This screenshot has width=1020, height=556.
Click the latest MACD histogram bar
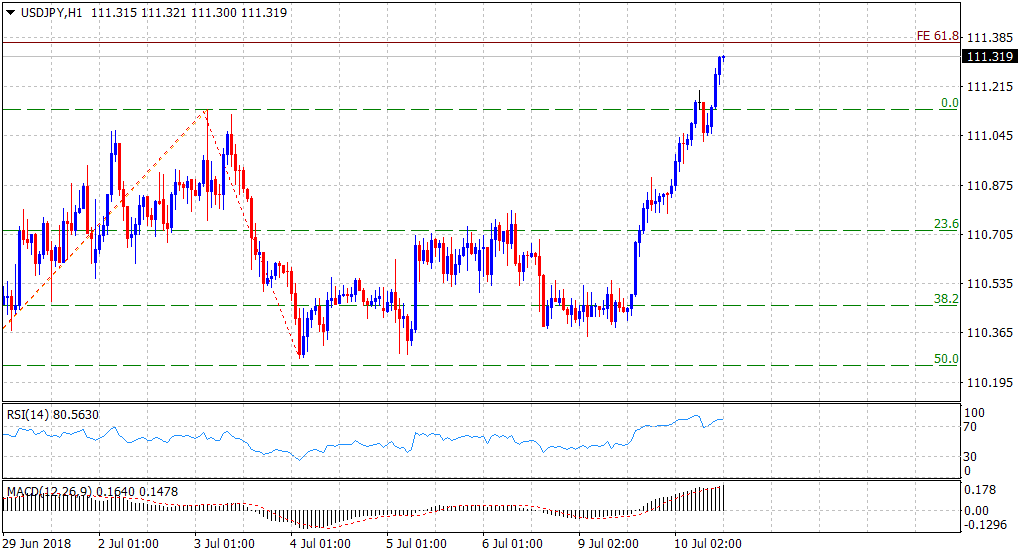(722, 498)
